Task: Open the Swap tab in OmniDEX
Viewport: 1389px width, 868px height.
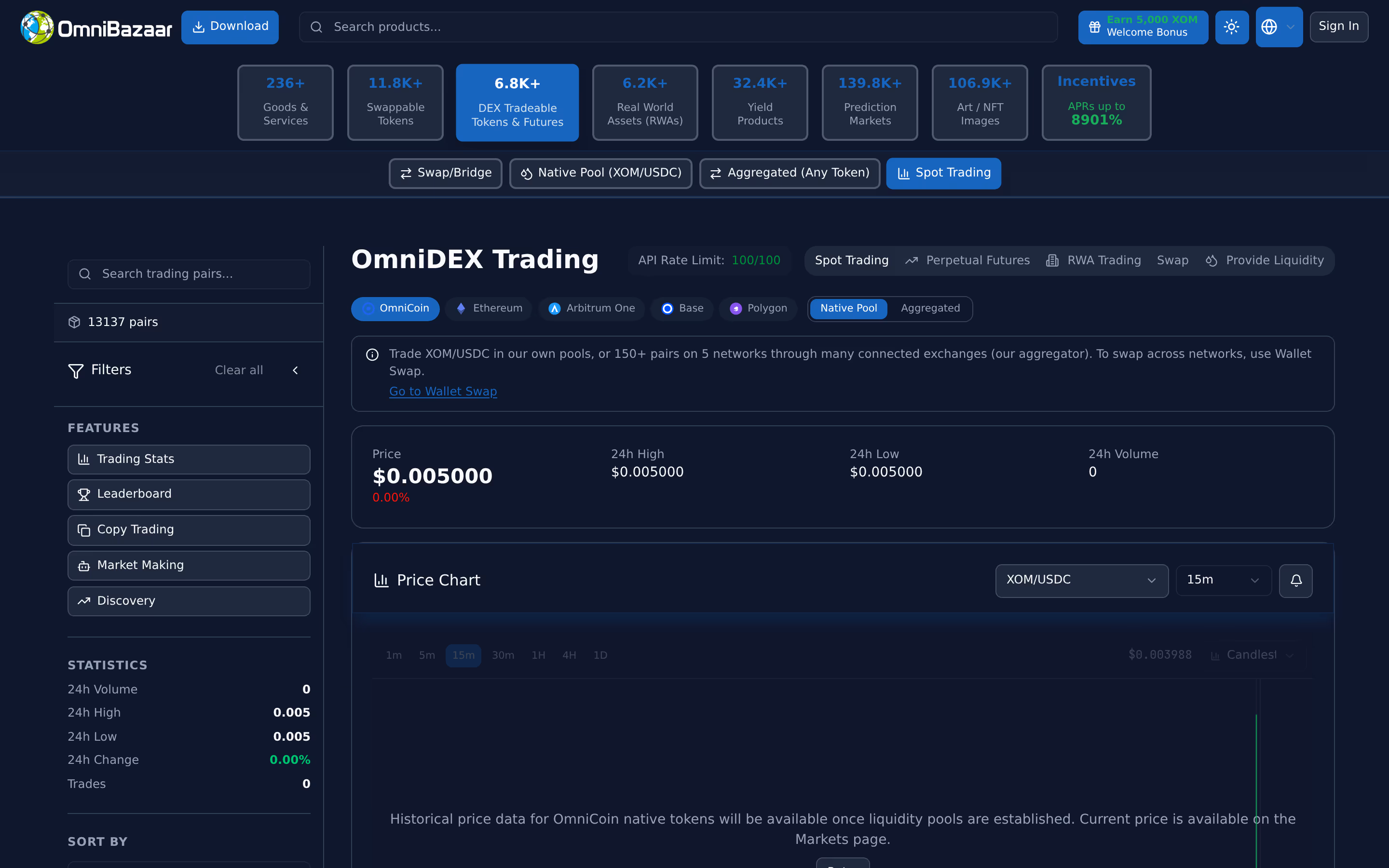Action: (1172, 260)
